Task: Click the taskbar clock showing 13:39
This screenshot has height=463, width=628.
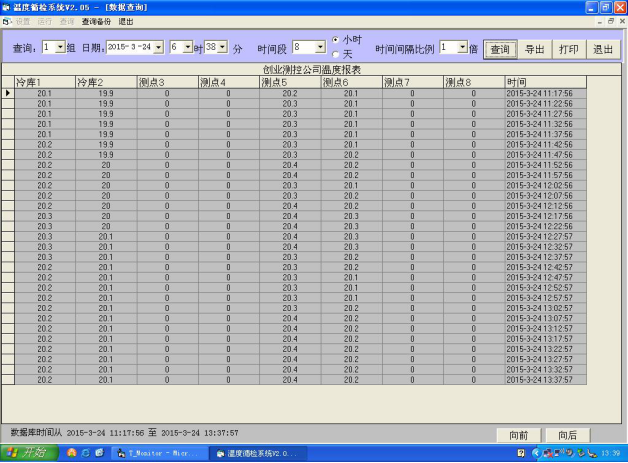Action: tap(610, 453)
